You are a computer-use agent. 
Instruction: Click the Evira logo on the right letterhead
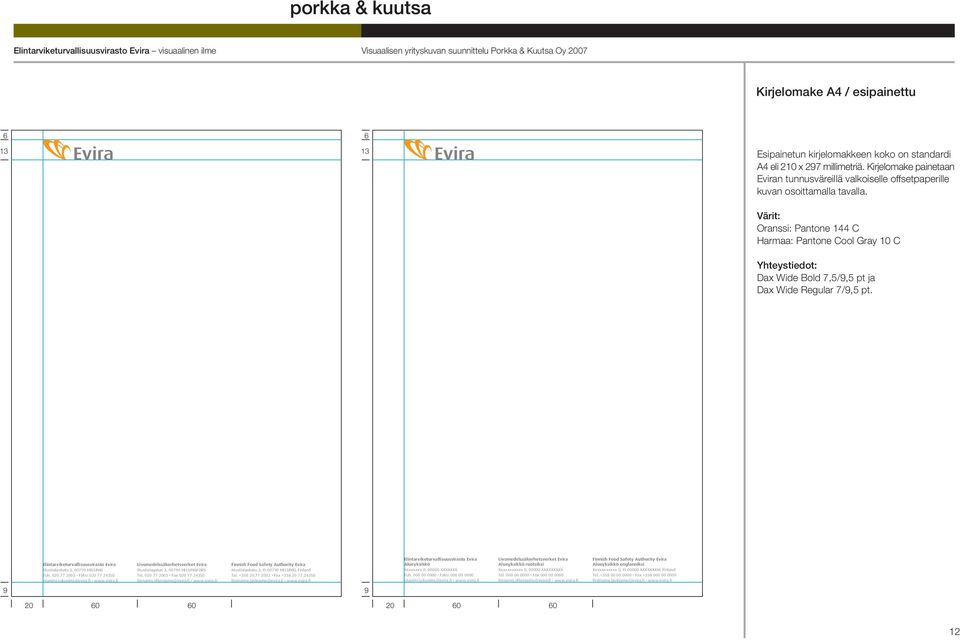tap(439, 150)
